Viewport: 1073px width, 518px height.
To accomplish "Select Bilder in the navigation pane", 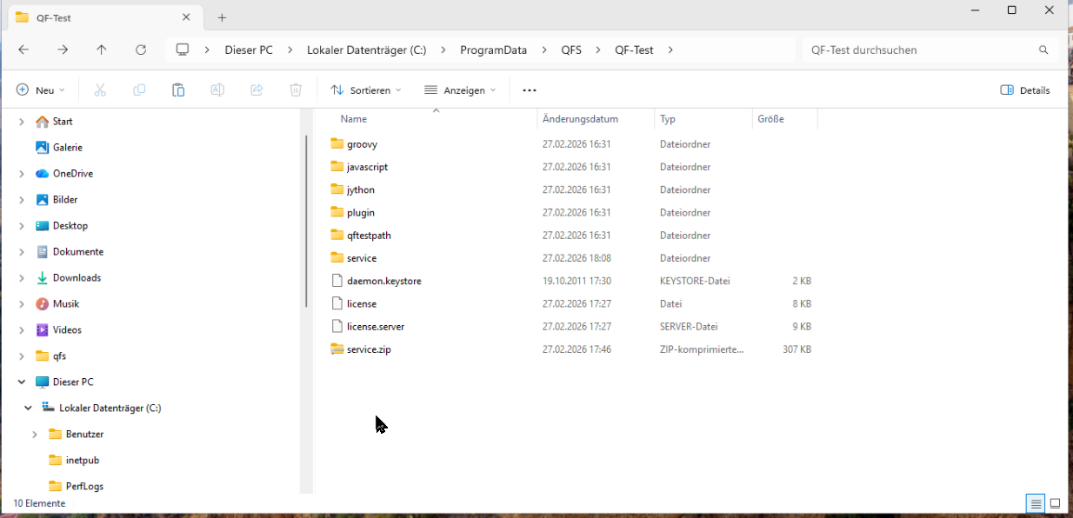I will (x=65, y=200).
